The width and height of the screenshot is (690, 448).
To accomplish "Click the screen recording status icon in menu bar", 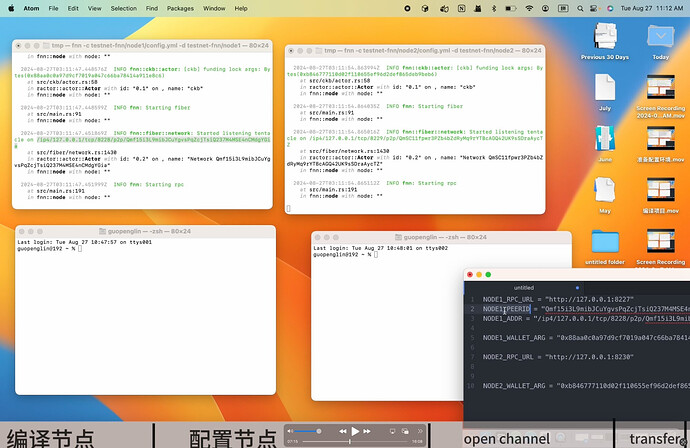I will pos(407,8).
